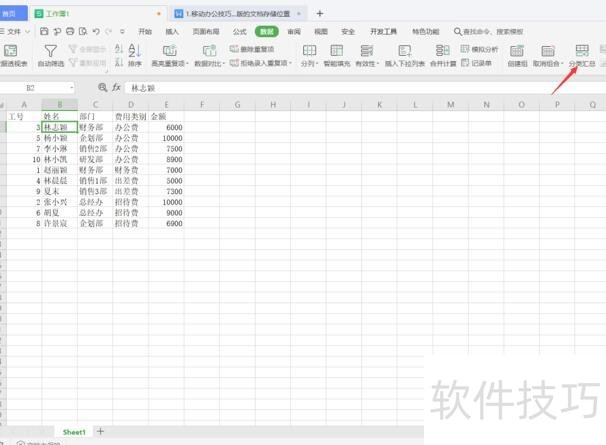Expand the 文件 menu arrow

pos(27,32)
